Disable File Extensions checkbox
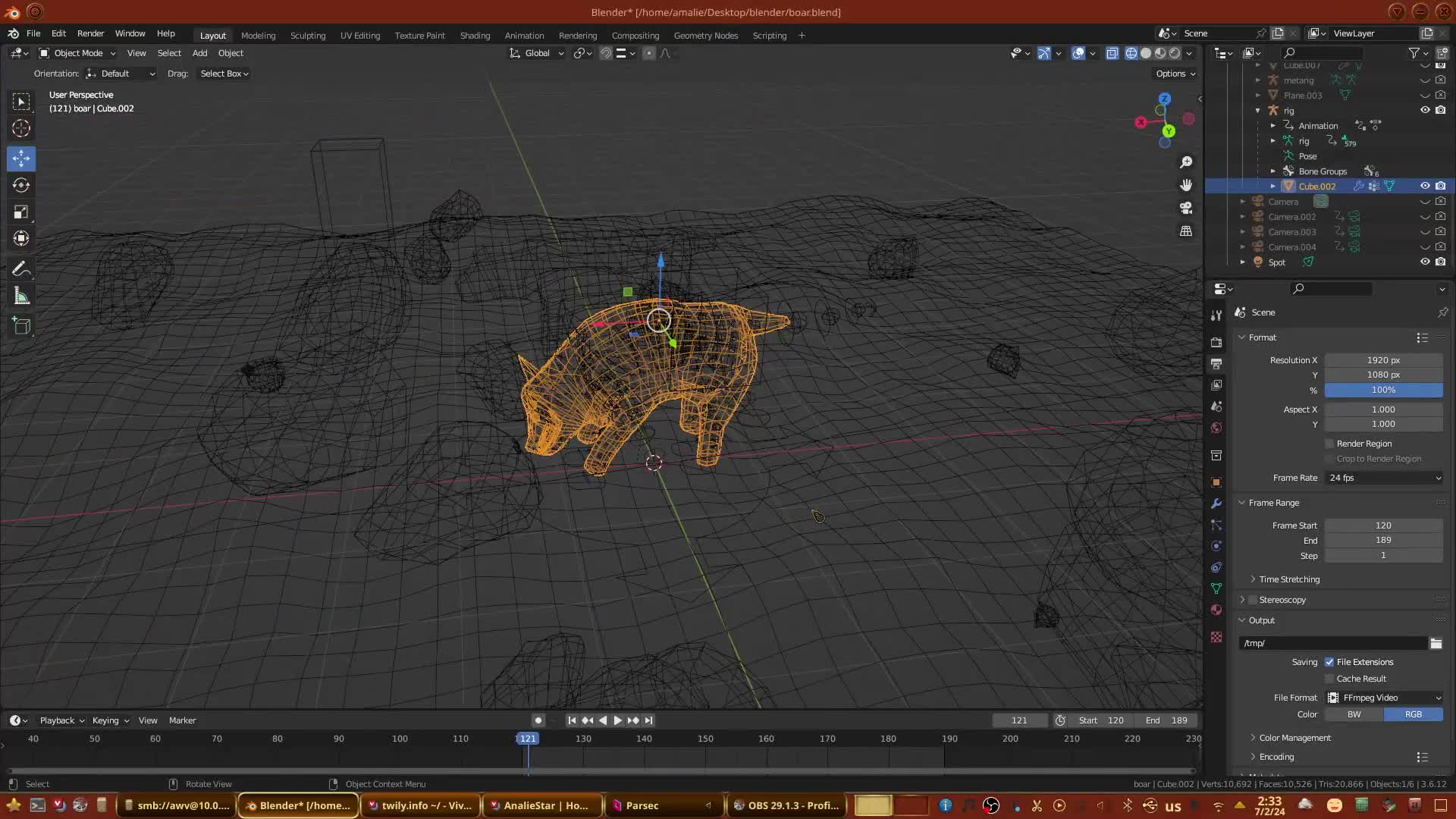The width and height of the screenshot is (1456, 819). click(1329, 662)
